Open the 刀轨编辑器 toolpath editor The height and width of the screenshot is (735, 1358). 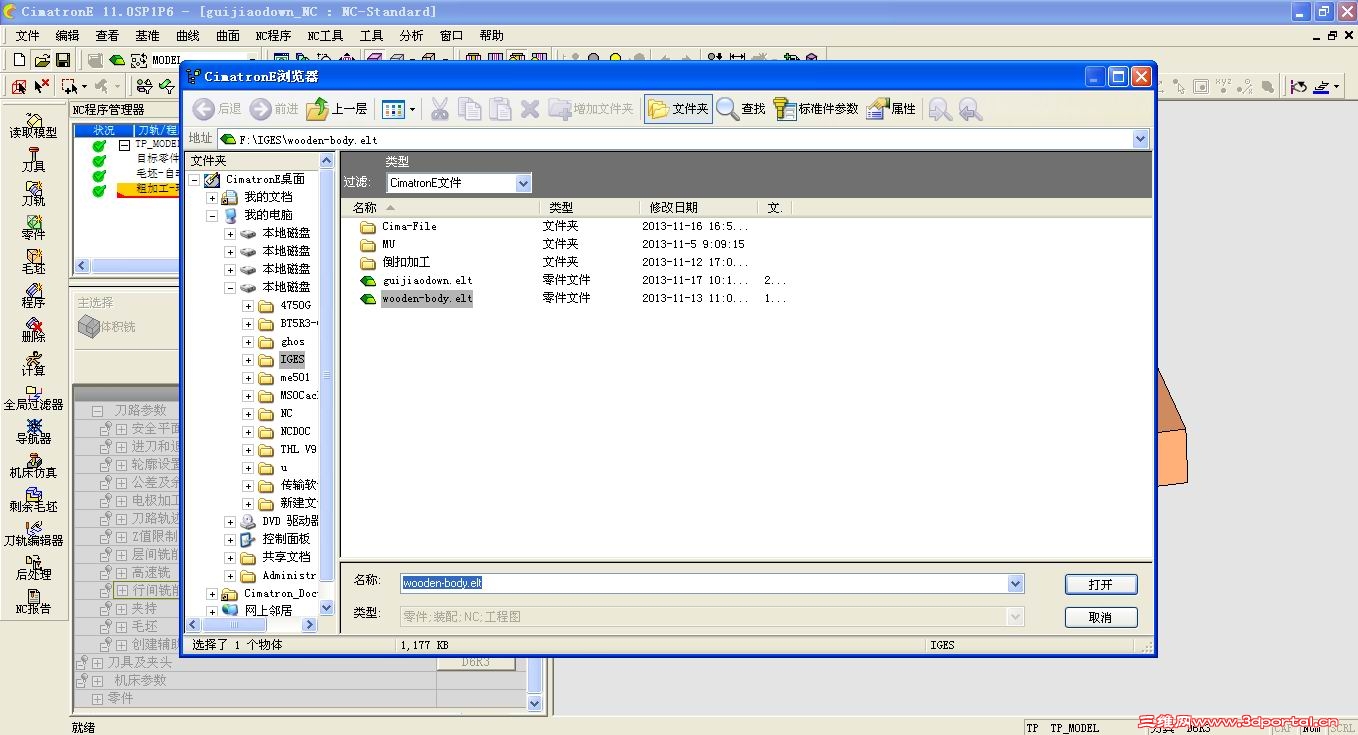click(33, 533)
